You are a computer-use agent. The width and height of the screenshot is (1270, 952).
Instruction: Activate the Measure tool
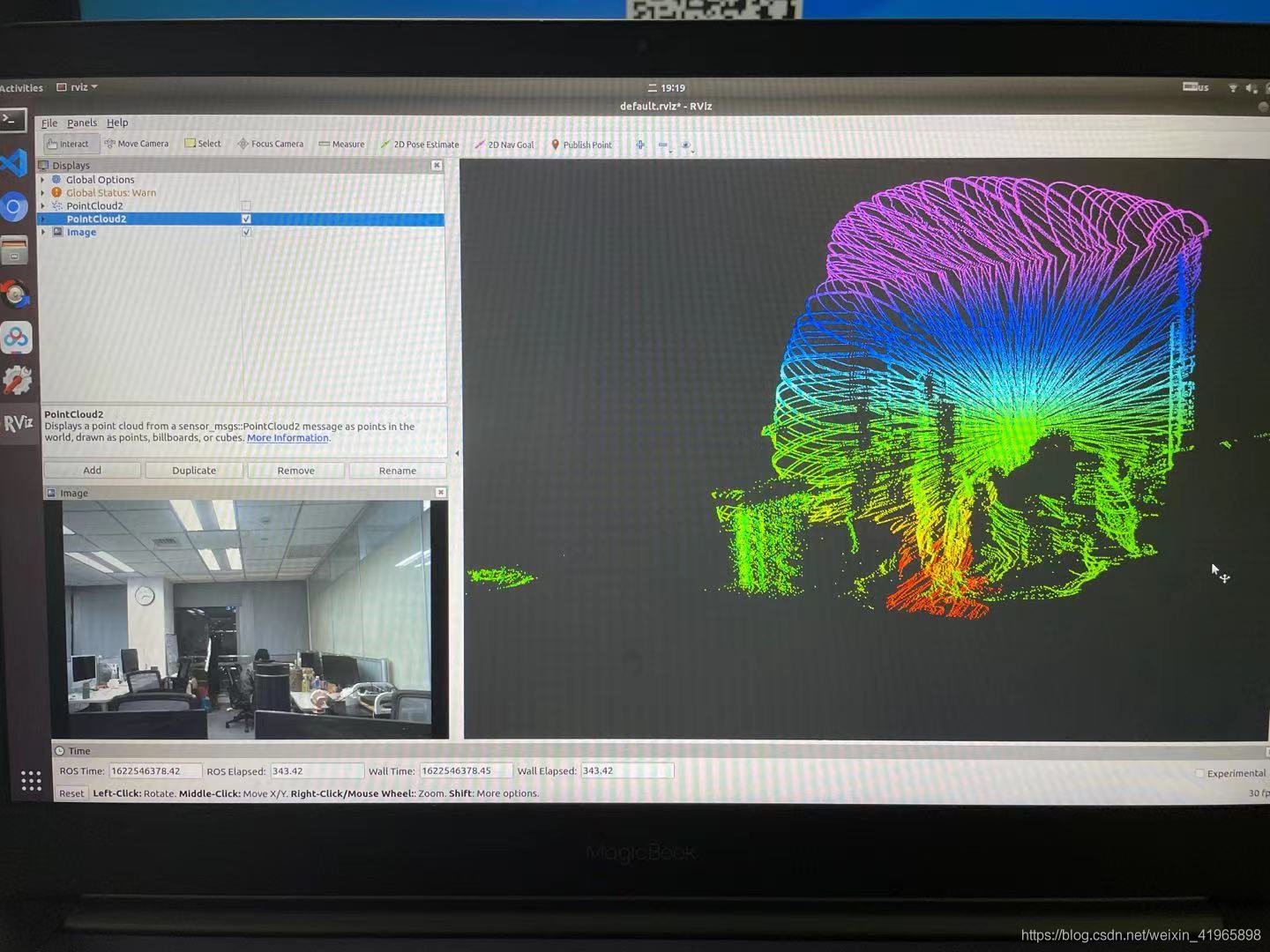coord(341,144)
